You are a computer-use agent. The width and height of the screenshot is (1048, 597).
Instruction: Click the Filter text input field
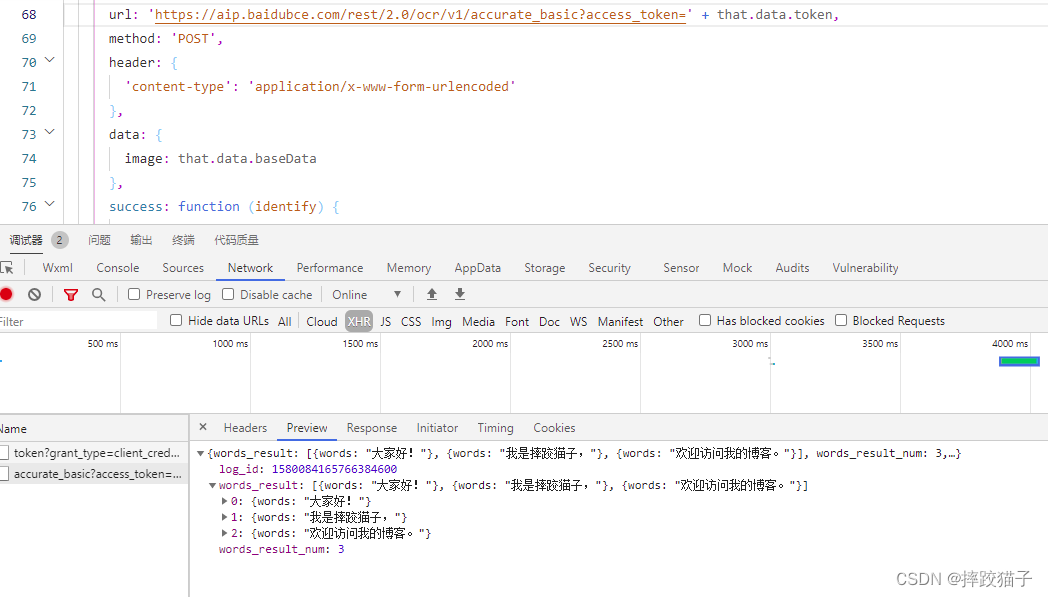(78, 322)
